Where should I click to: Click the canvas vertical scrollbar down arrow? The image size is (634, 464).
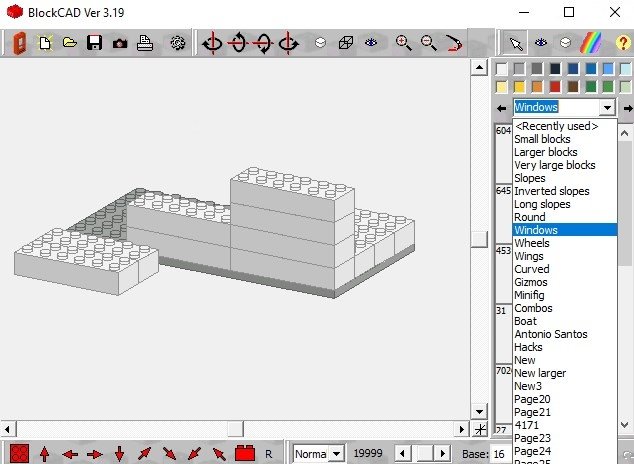479,411
